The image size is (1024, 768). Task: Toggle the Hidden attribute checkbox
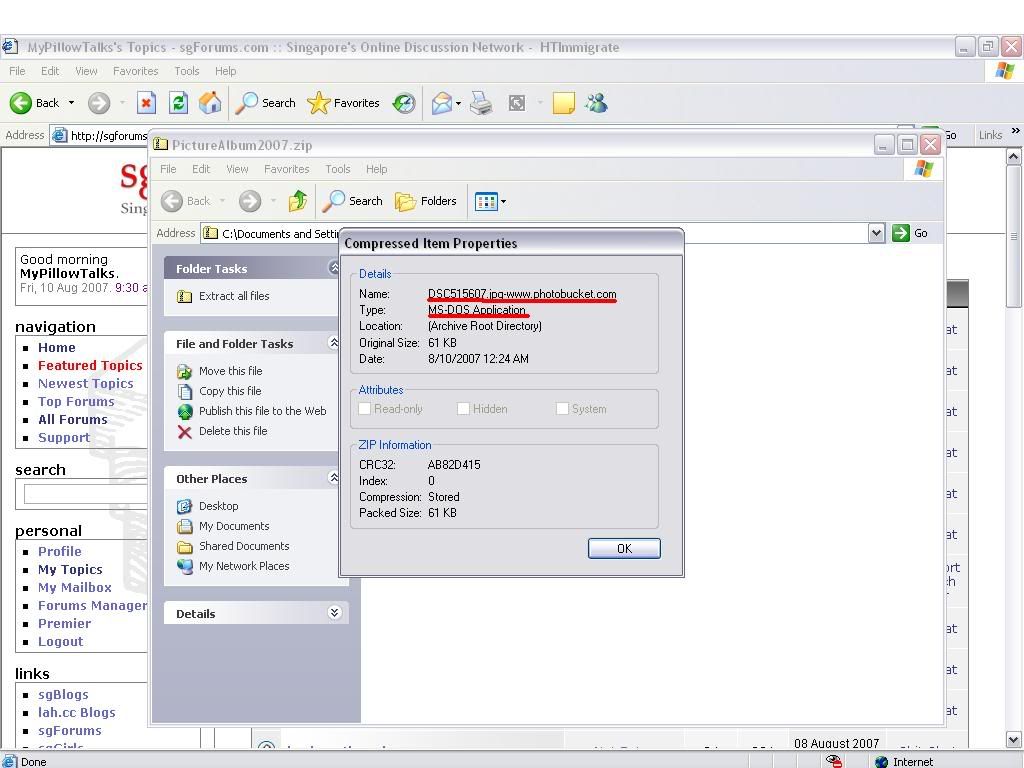(x=463, y=409)
